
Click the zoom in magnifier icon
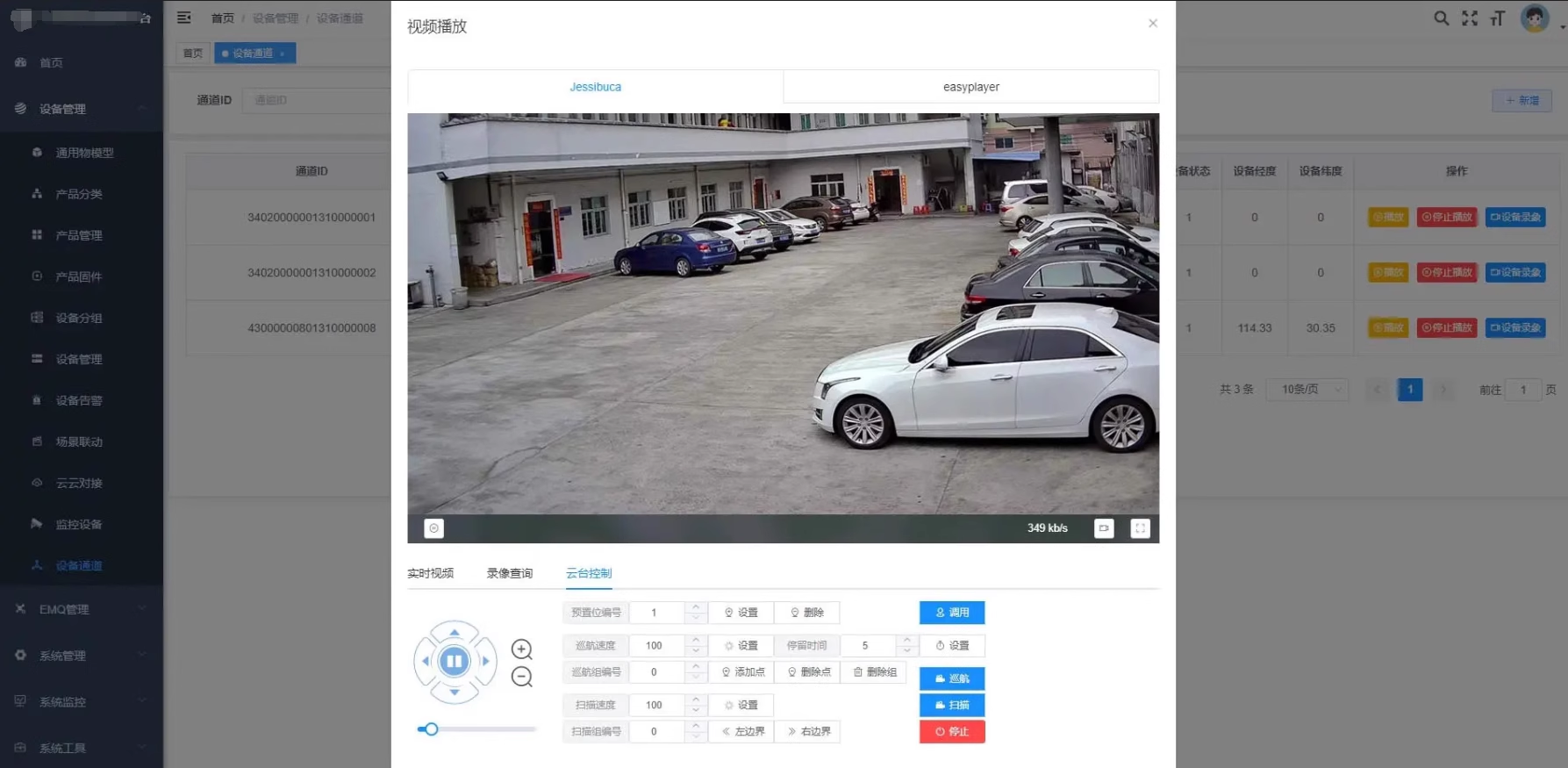coord(522,649)
